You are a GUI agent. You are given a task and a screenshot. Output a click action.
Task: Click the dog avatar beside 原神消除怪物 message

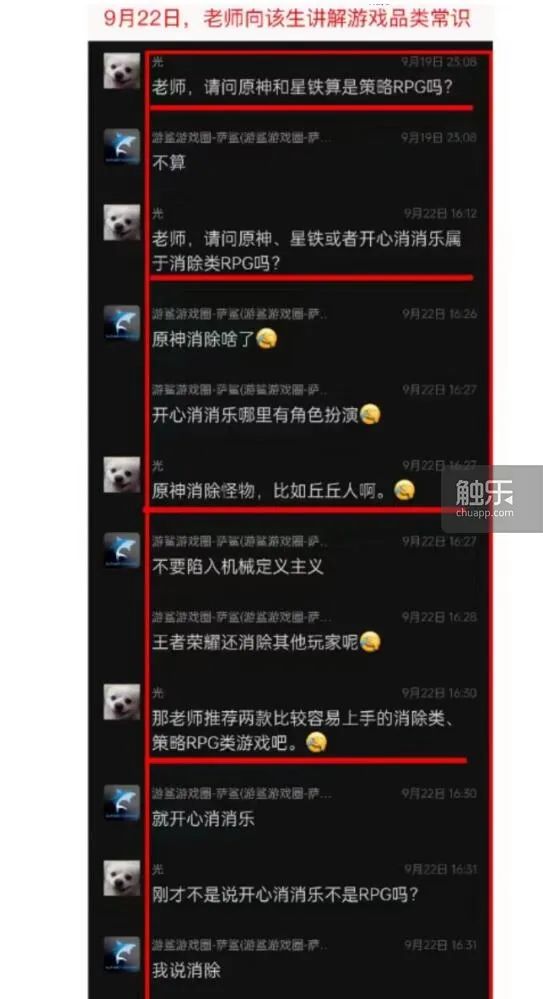[x=122, y=475]
